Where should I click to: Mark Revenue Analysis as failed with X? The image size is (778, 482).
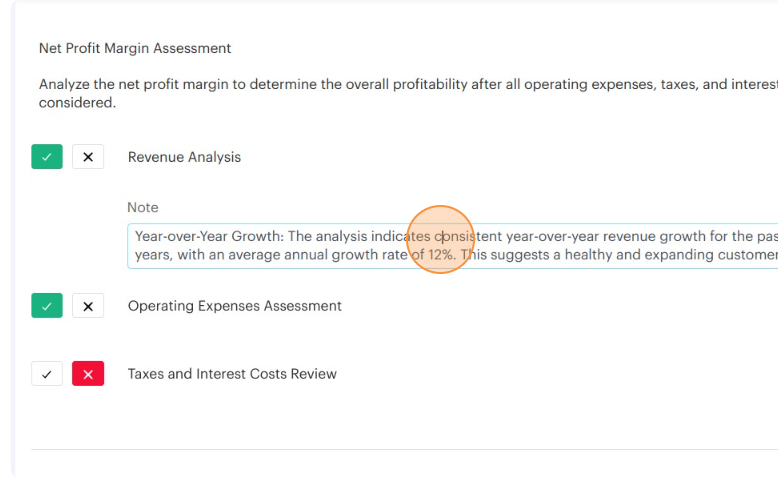click(x=88, y=157)
